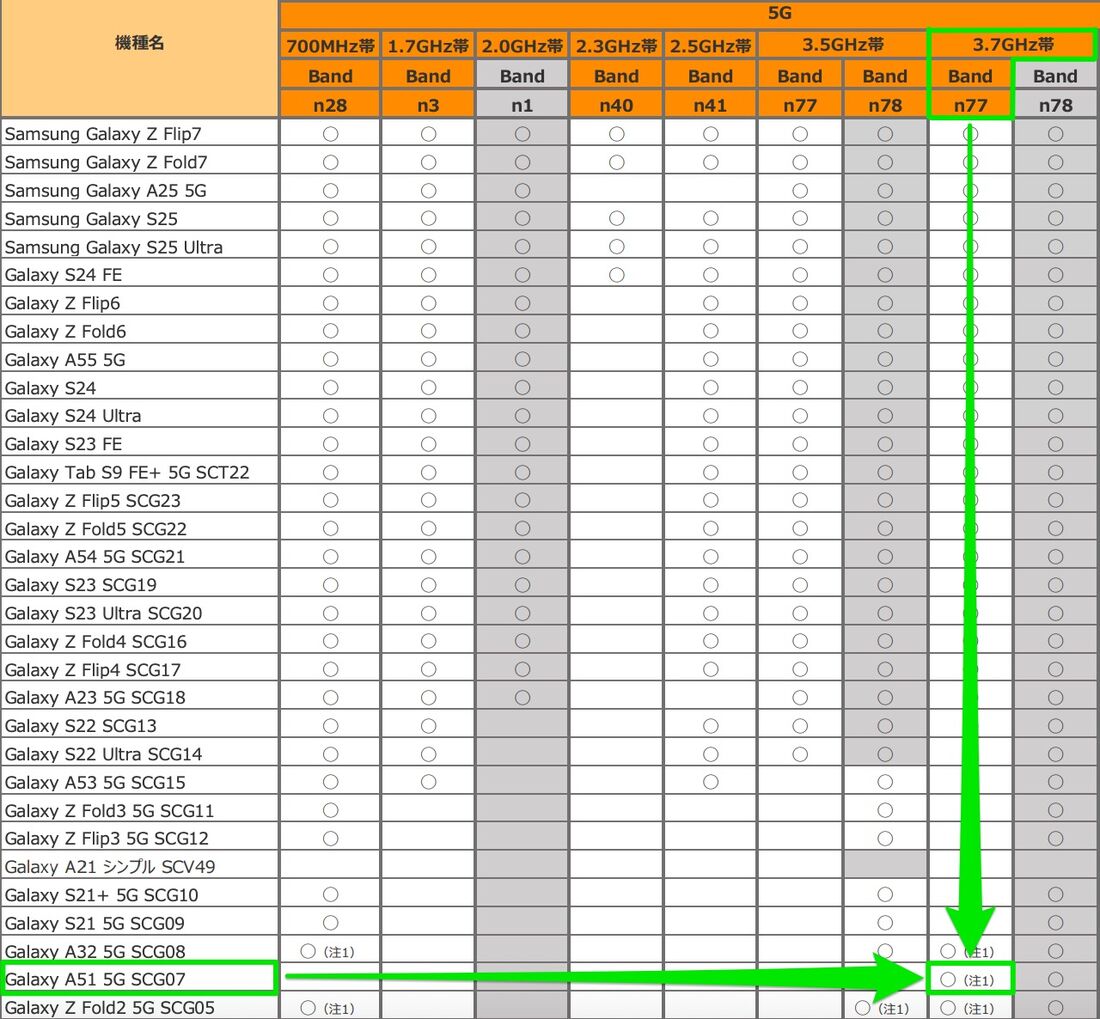Select the 1.7GHz帯 header cell
The width and height of the screenshot is (1100, 1019).
(x=428, y=46)
